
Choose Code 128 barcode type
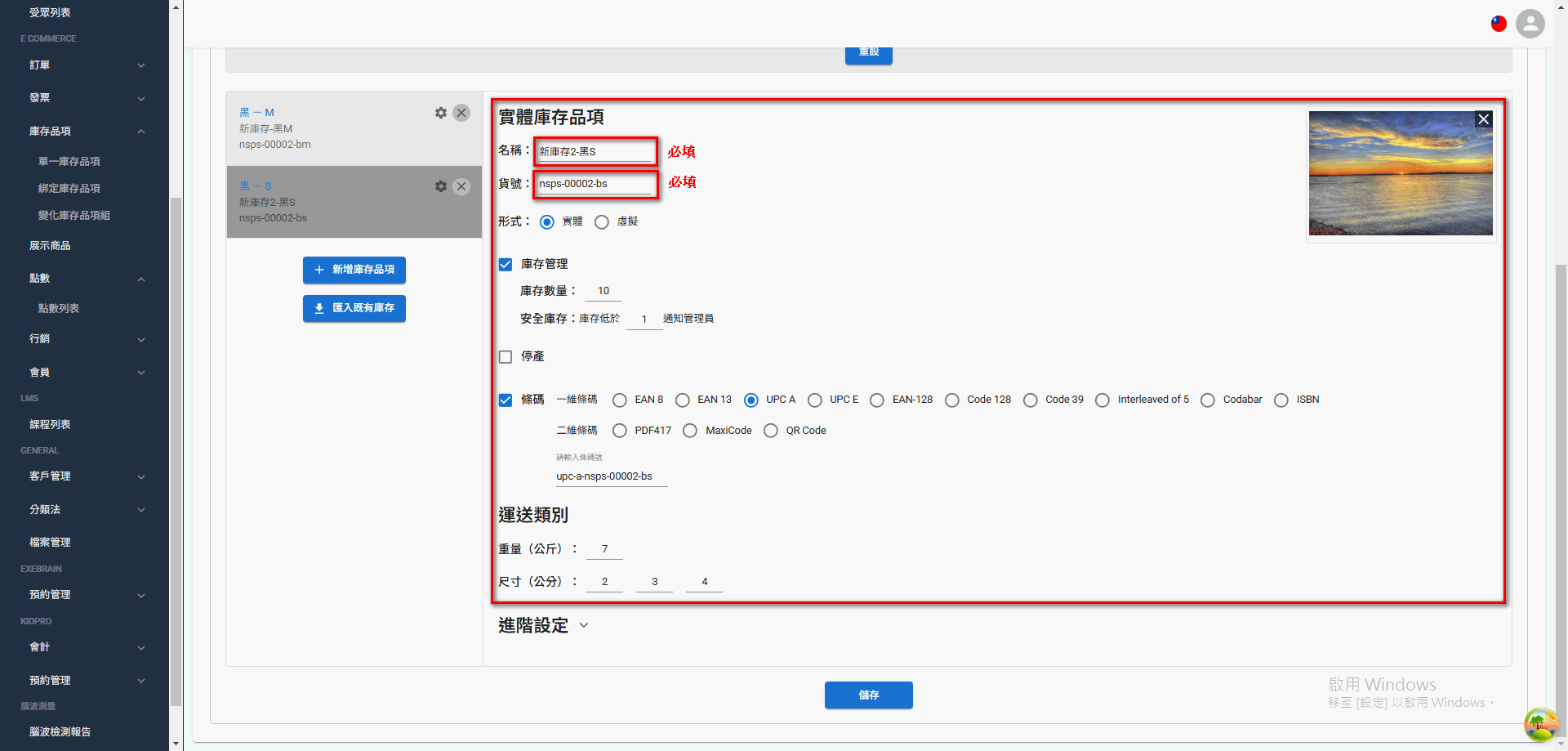(952, 400)
